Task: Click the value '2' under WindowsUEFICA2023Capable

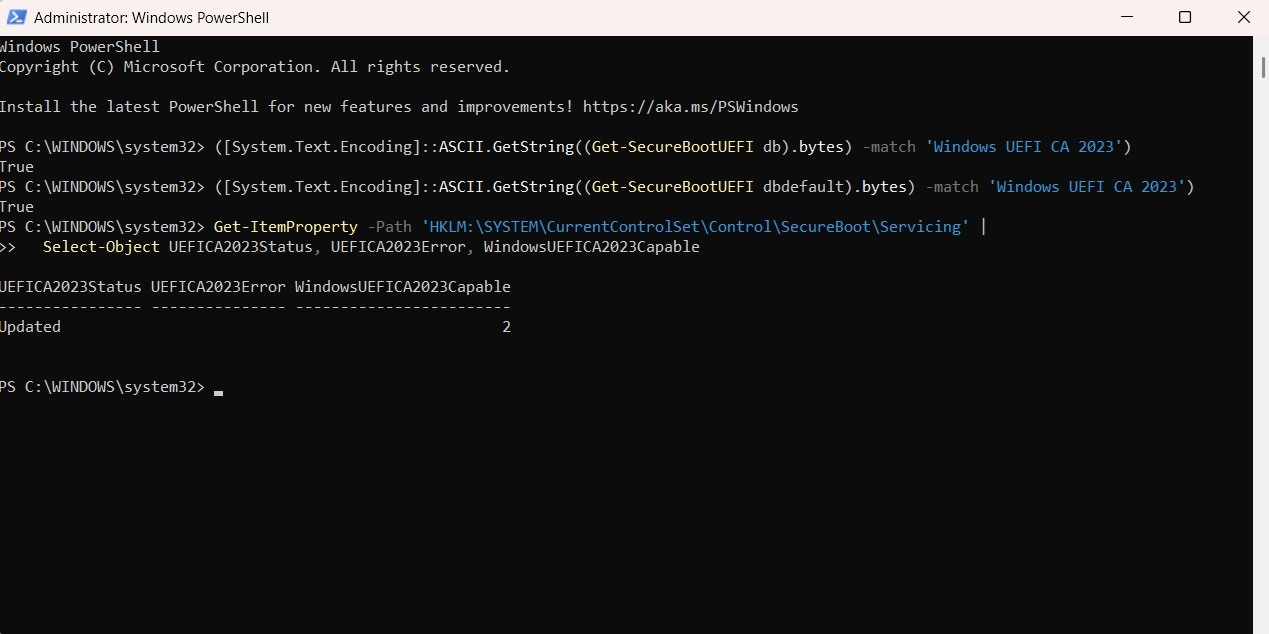Action: (506, 327)
